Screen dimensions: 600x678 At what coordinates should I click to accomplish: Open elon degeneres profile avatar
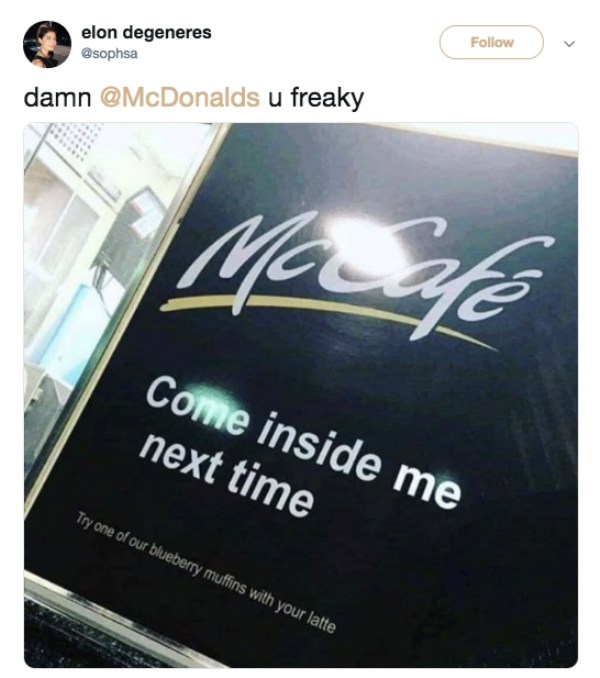47,45
